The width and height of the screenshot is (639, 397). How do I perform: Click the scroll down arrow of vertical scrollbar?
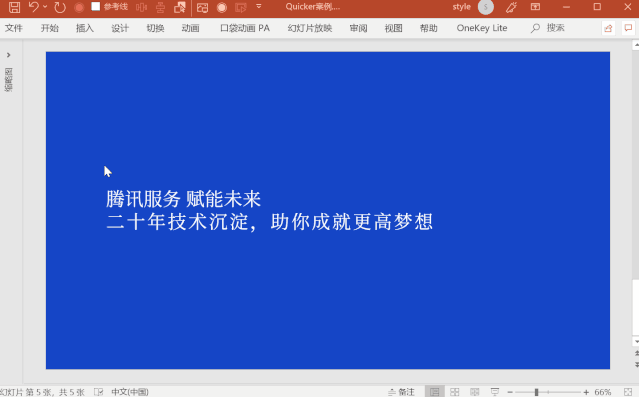click(x=636, y=342)
